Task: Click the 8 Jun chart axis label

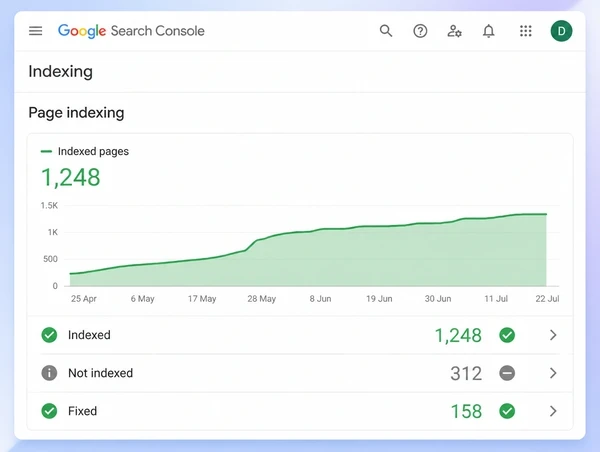Action: pyautogui.click(x=320, y=299)
